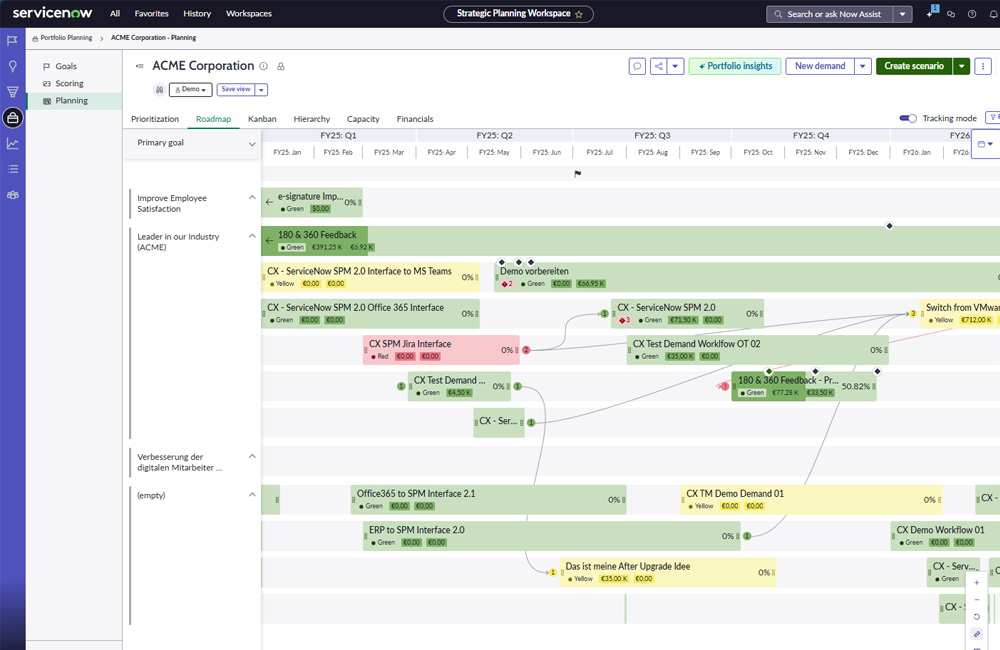This screenshot has height=650, width=1000.
Task: Switch to the Kanban tab
Action: pos(262,119)
